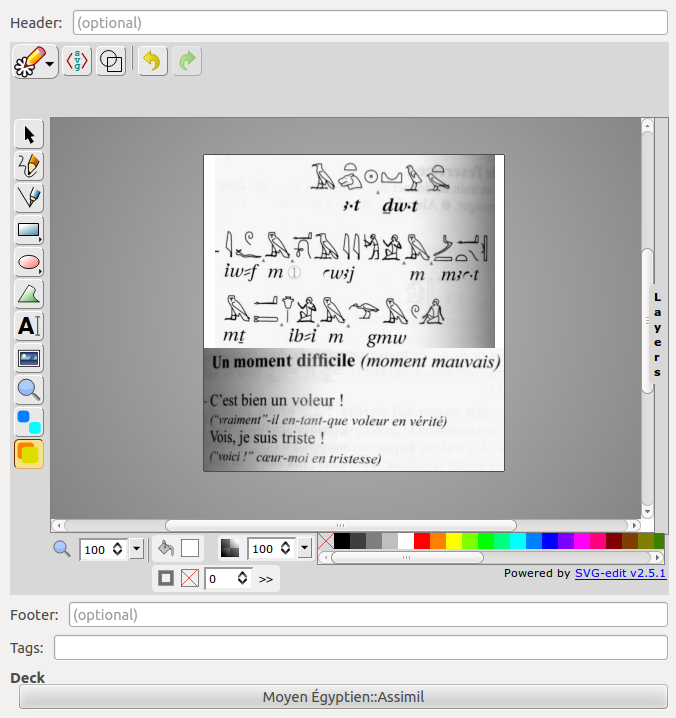
Task: Pick the no-color swatch in the palette
Action: [326, 541]
